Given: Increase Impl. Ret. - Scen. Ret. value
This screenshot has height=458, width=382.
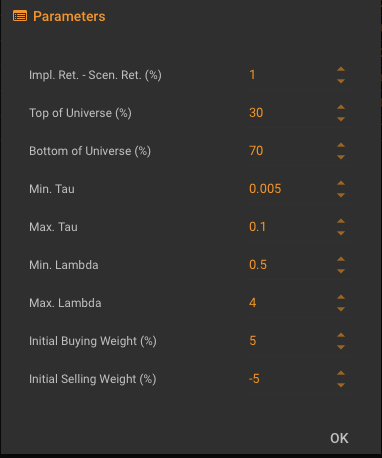Looking at the screenshot, I should [341, 69].
